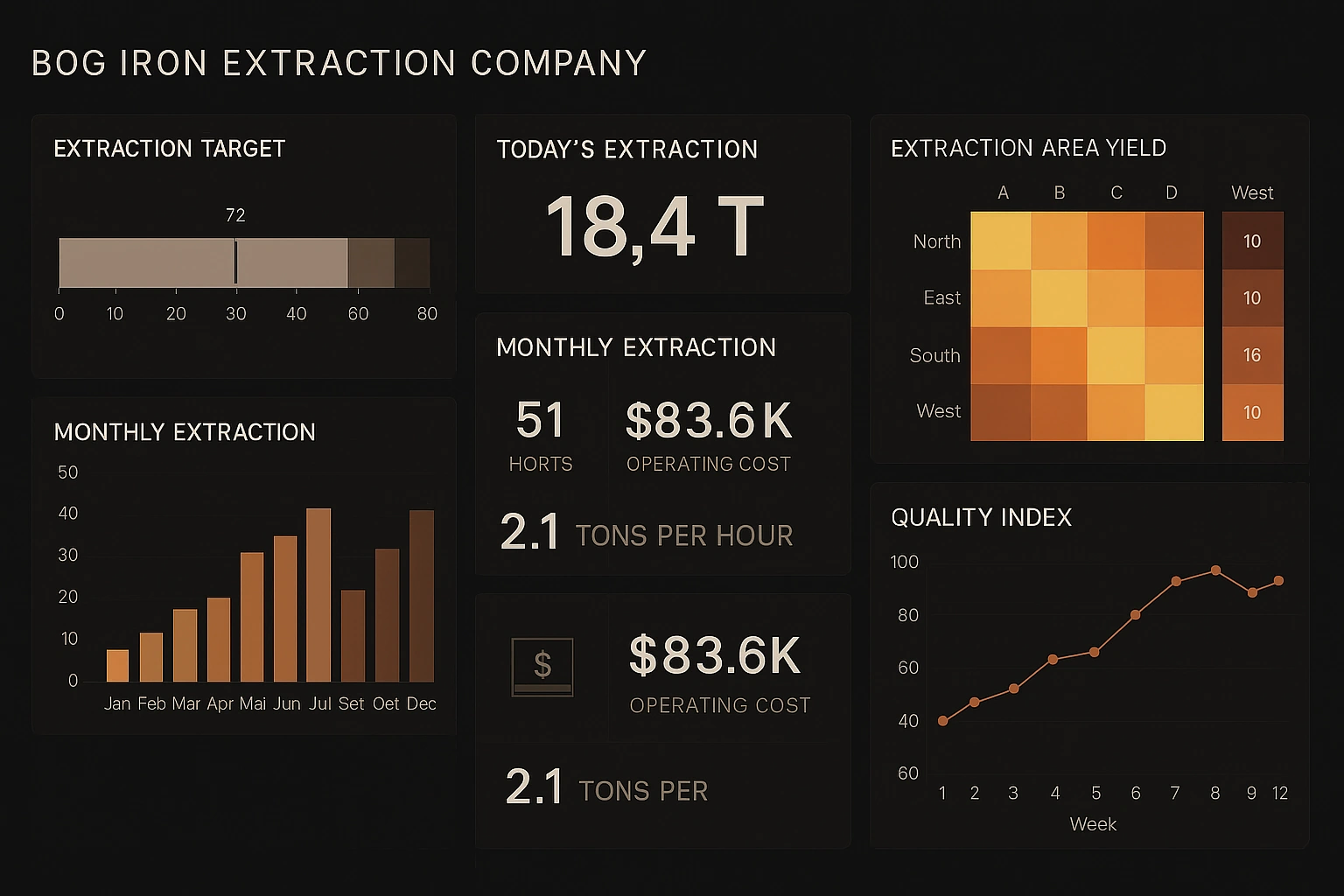Click the dollar sign operating cost icon
Image resolution: width=1344 pixels, height=896 pixels.
[x=541, y=666]
